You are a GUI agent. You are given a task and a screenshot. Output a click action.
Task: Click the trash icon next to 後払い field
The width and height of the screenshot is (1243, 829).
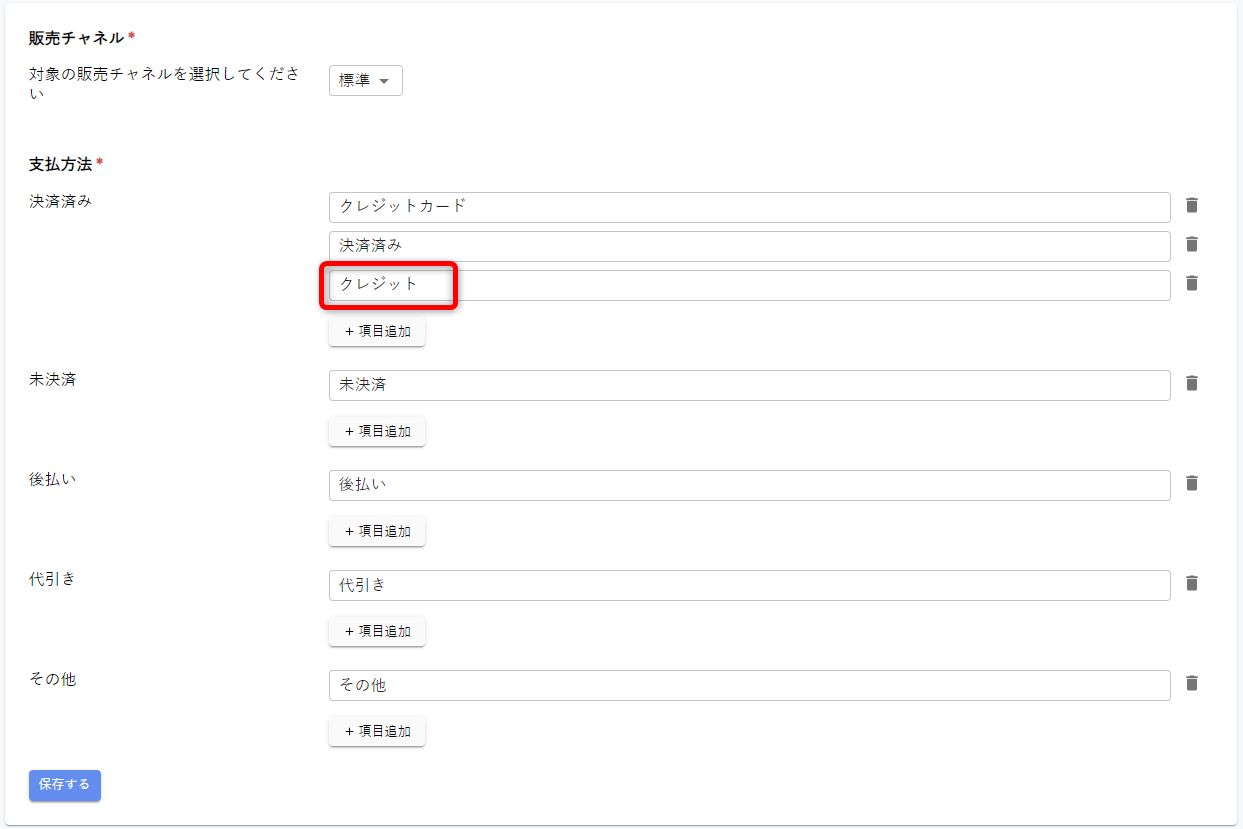click(x=1191, y=483)
